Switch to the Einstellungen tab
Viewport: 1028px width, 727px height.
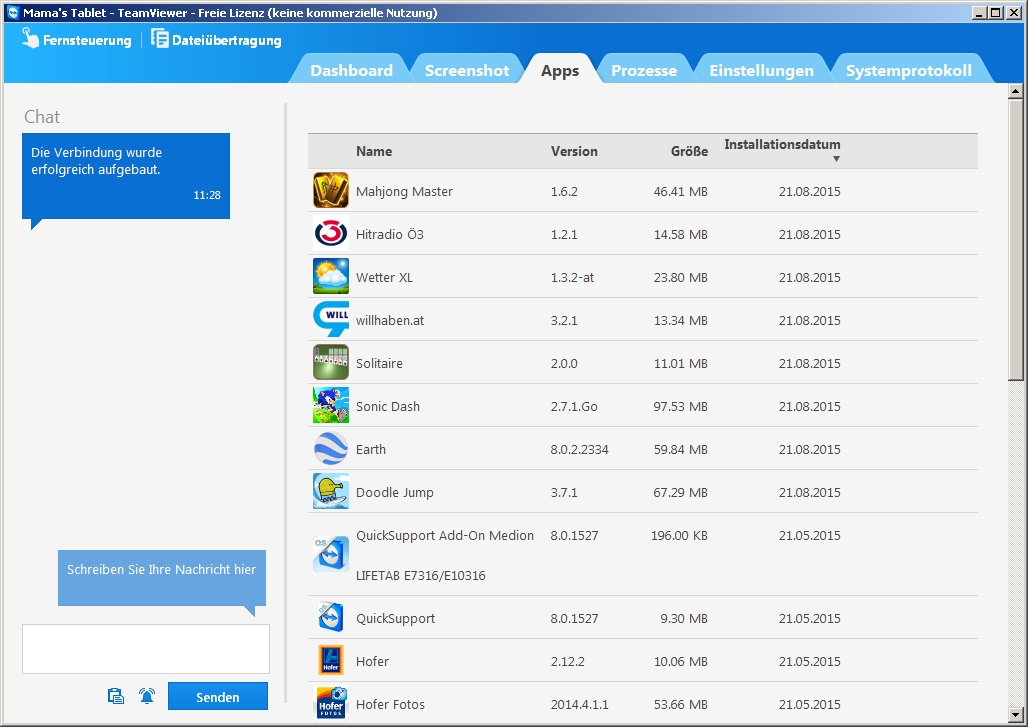tap(761, 70)
